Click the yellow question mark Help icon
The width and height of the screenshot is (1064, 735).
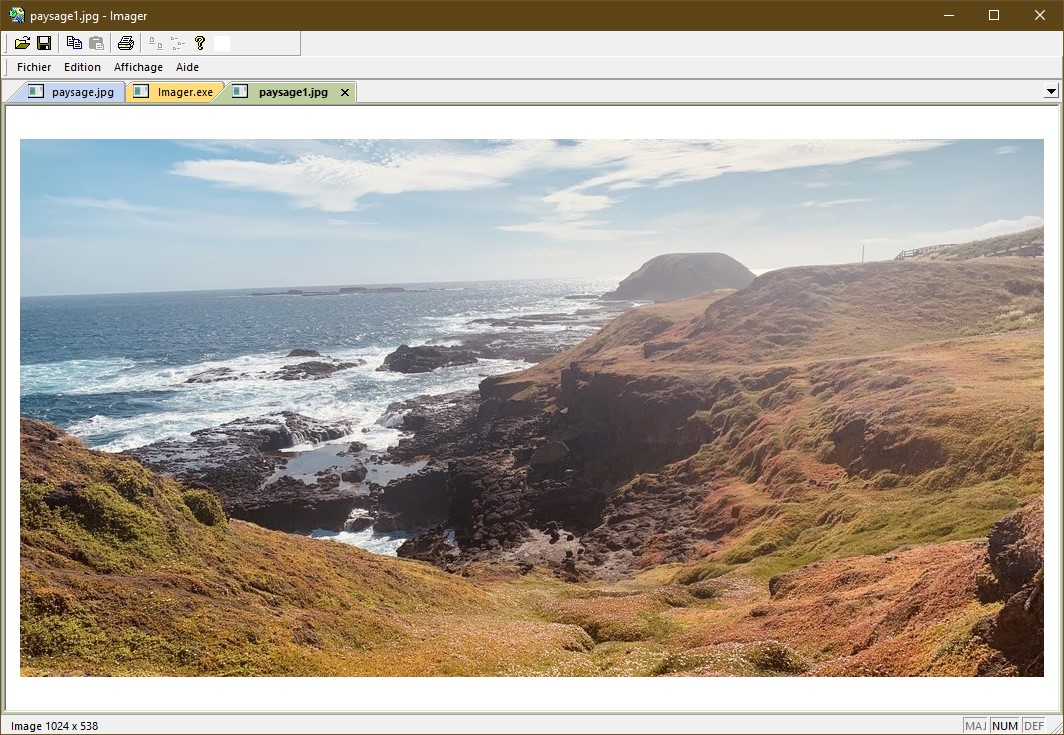(x=200, y=43)
